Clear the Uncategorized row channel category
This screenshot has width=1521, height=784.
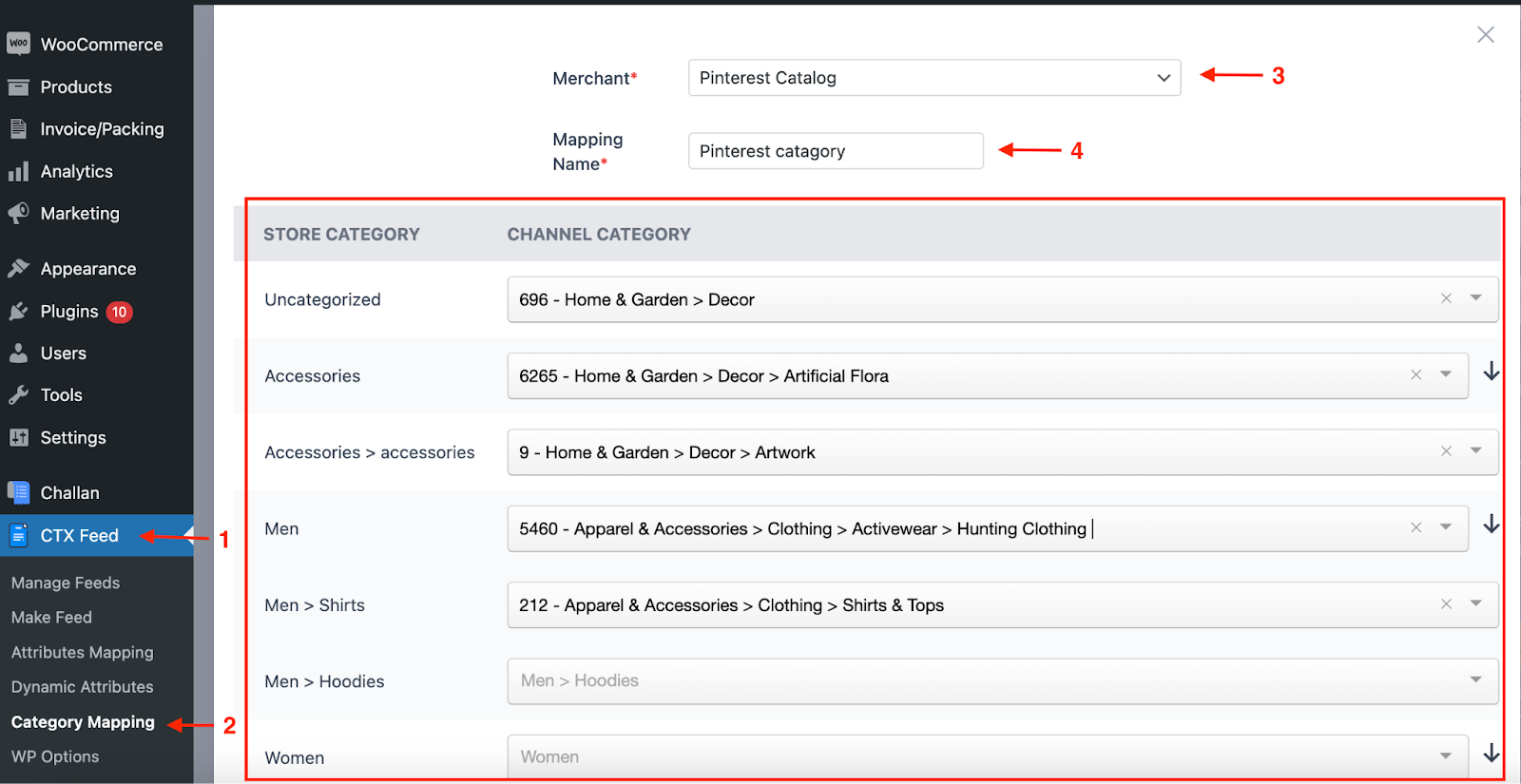click(1446, 298)
